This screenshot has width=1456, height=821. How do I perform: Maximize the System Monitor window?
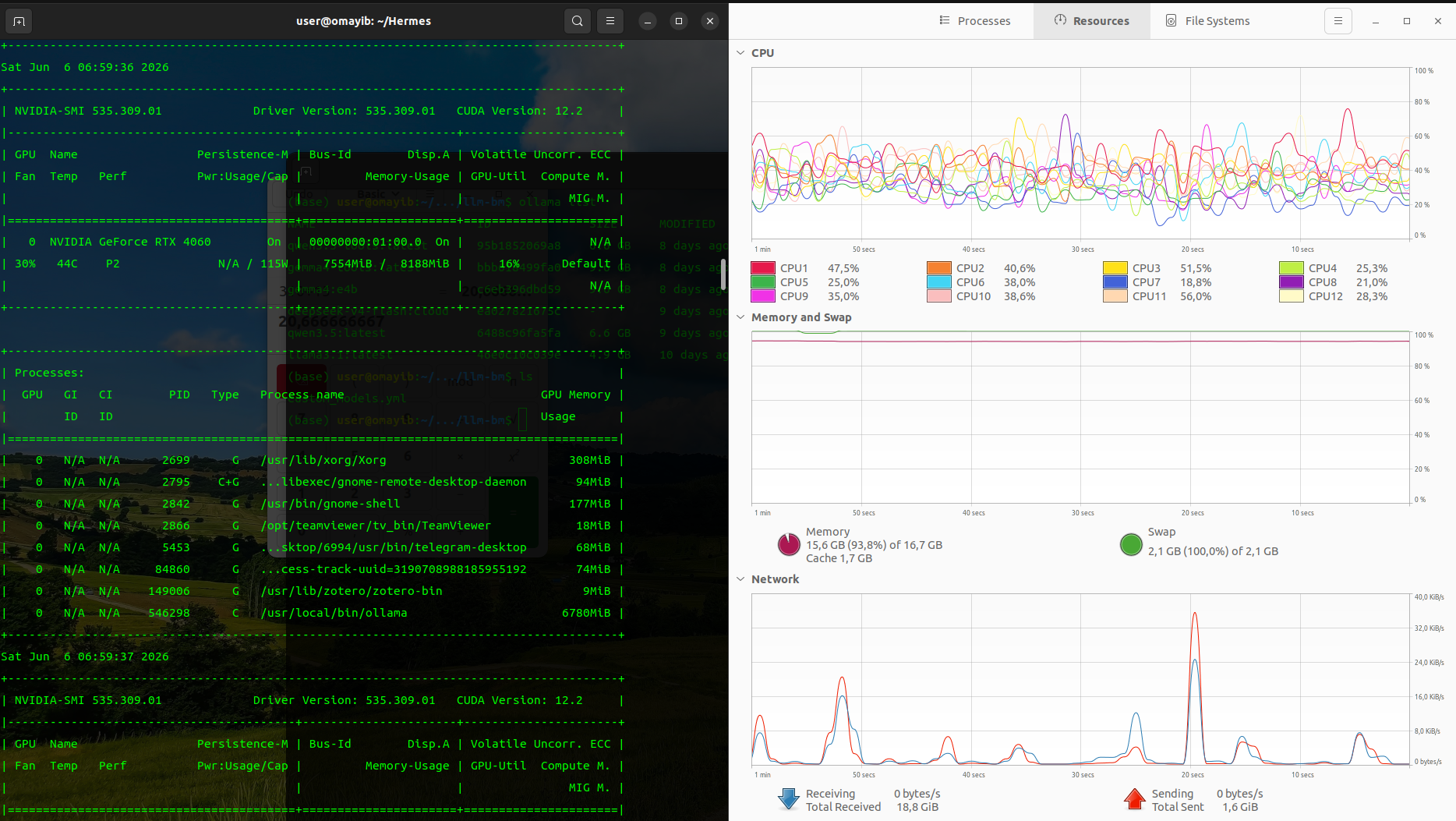[x=1407, y=21]
